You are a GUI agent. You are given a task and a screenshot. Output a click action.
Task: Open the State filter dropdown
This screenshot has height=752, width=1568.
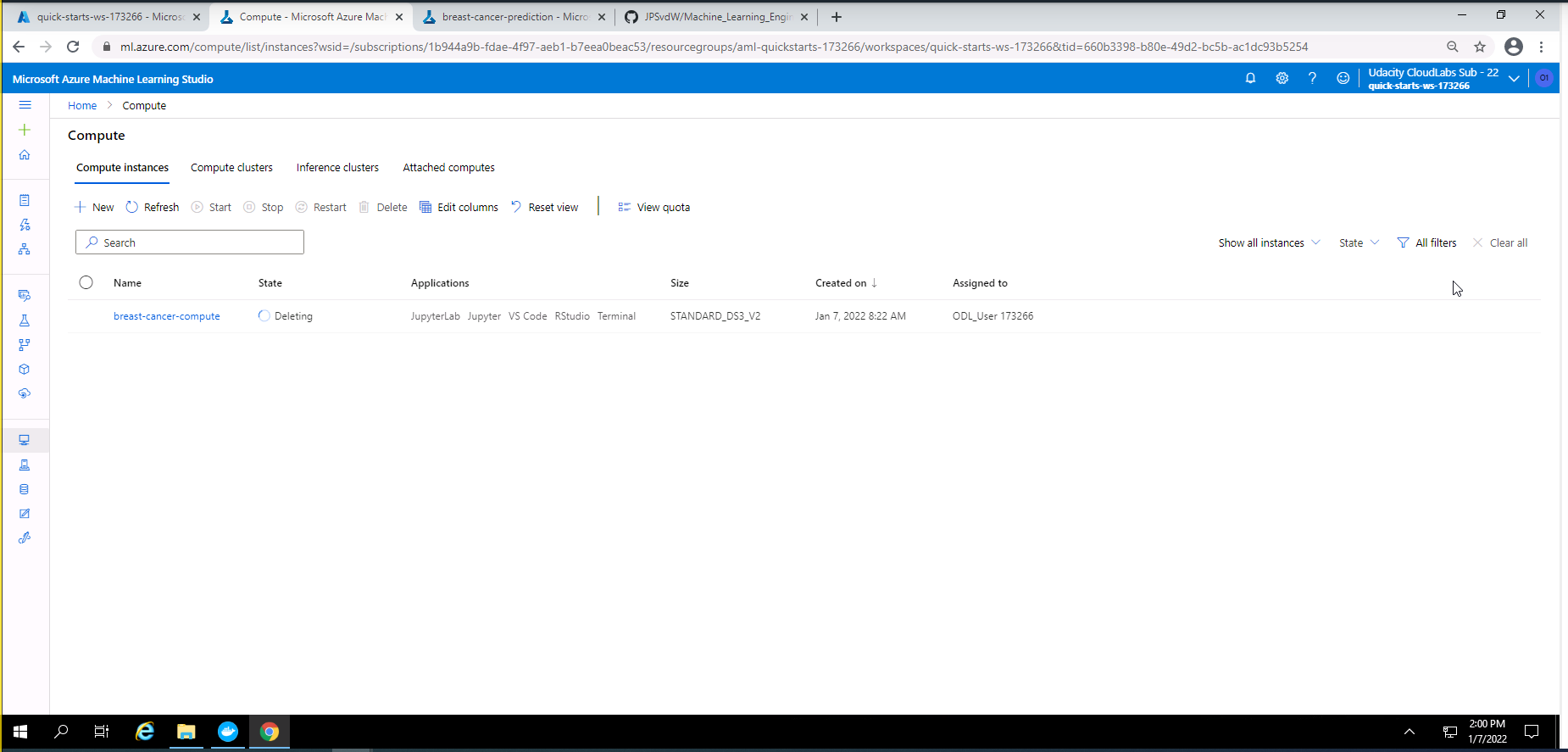click(x=1359, y=242)
